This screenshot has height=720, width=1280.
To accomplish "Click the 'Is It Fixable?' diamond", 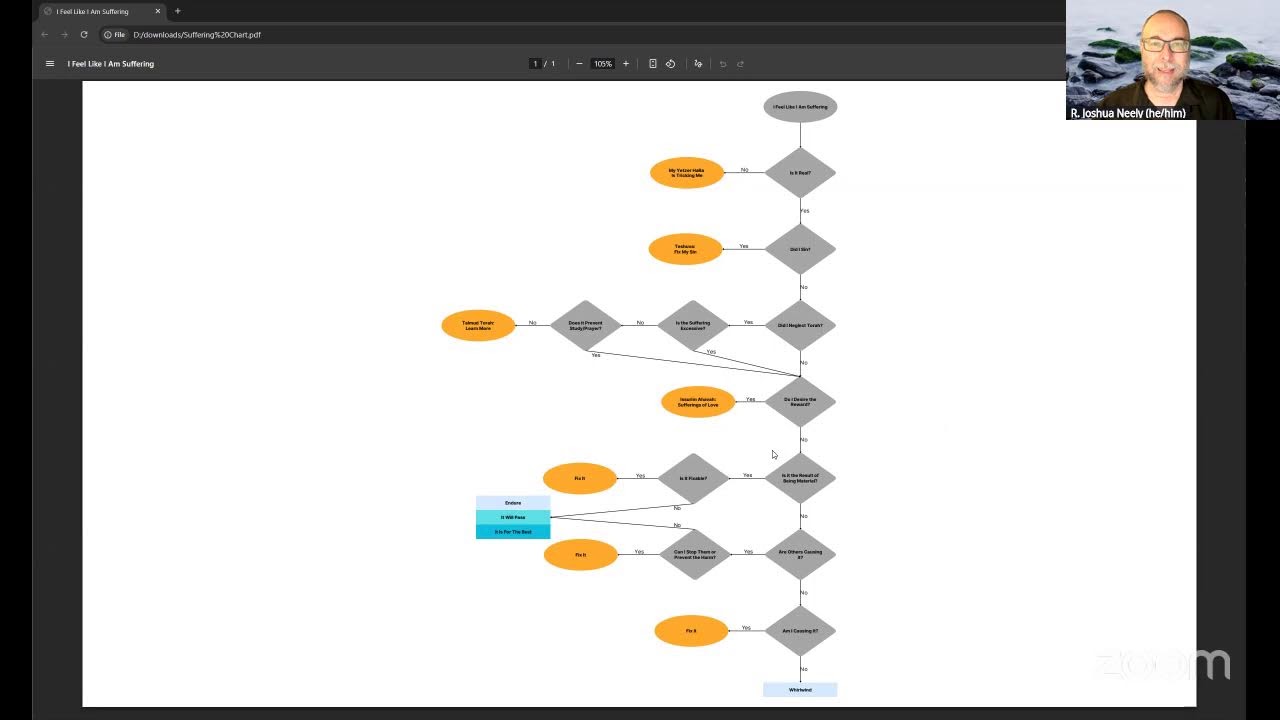I will (x=693, y=478).
